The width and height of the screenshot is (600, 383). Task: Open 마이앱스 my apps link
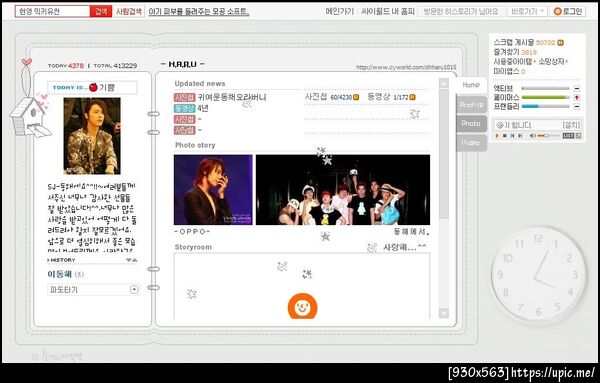tap(506, 71)
